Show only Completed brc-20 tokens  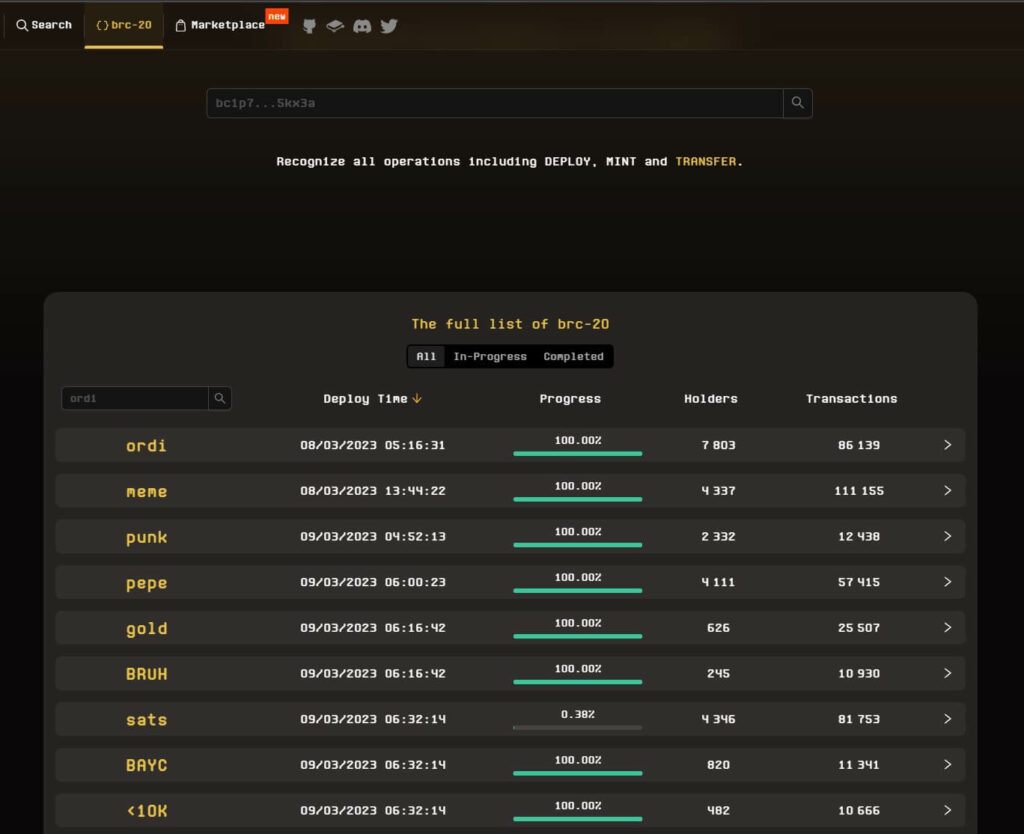573,357
